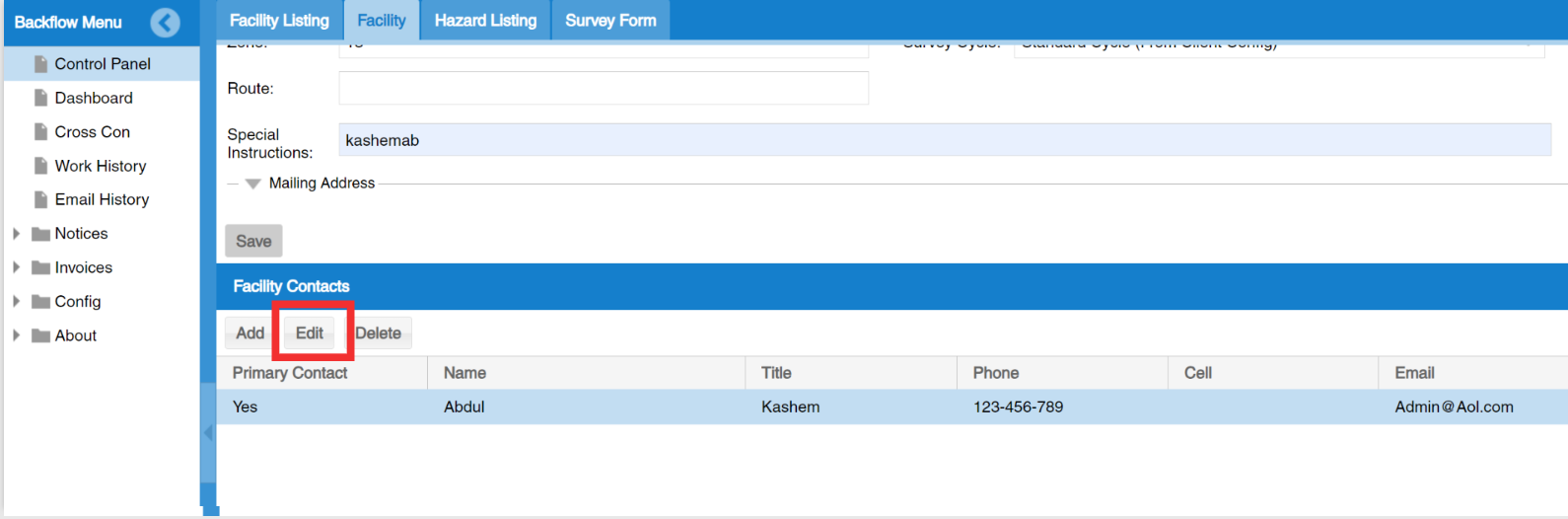Select the Facility tab
Screen dimensions: 1568x519
click(382, 21)
